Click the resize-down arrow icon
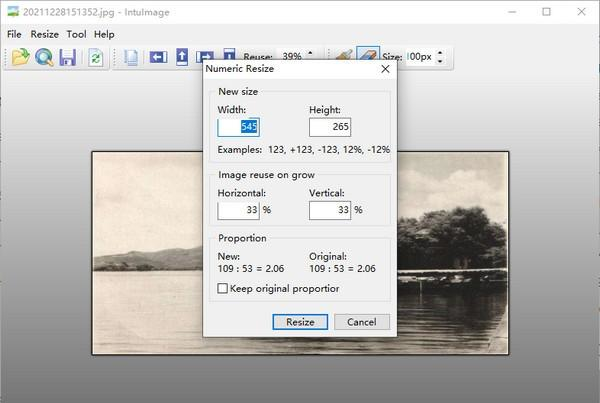Viewport: 600px width, 403px height. (229, 54)
